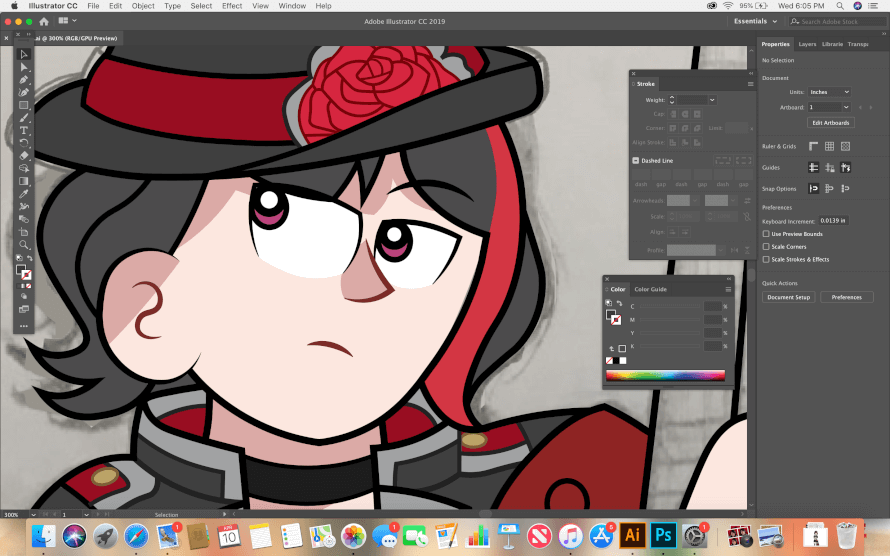Click Swap Fill and Stroke in Color panel

620,303
